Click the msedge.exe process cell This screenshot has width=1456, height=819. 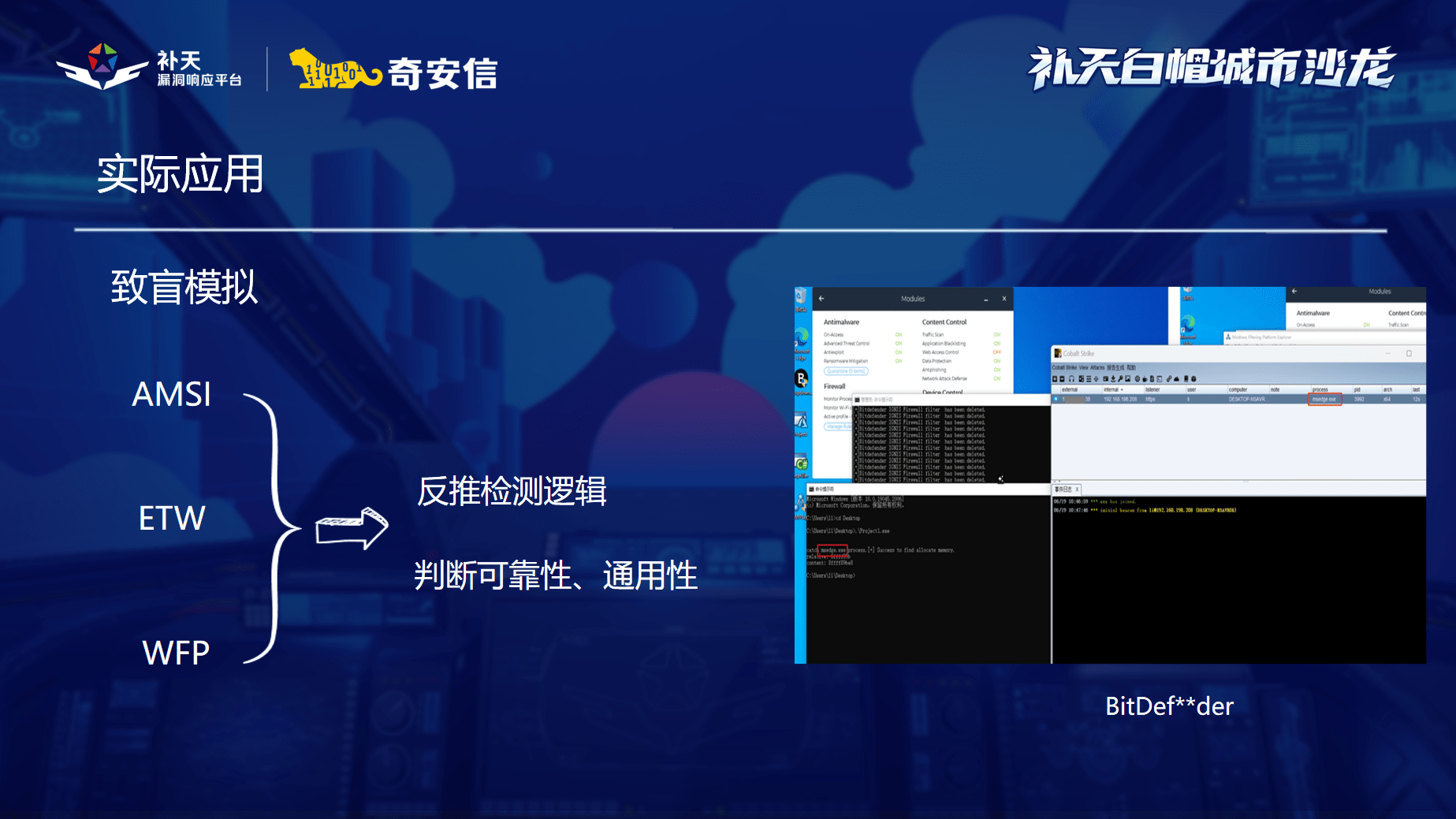click(1324, 400)
